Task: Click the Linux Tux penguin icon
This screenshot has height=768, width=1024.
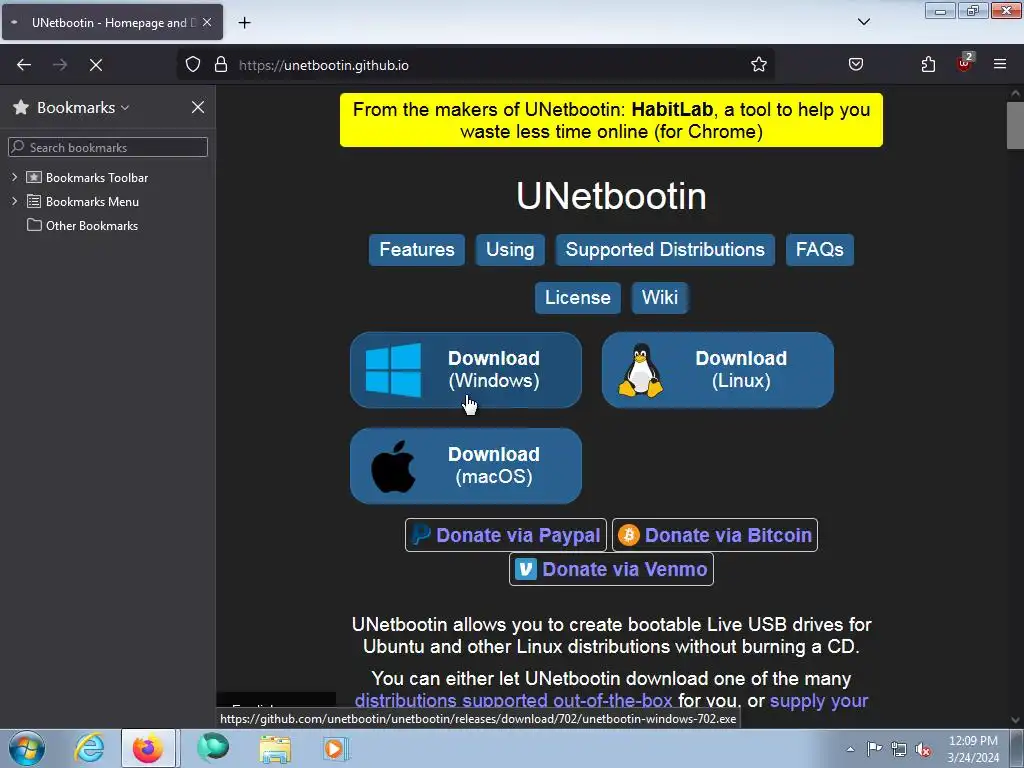Action: 641,370
